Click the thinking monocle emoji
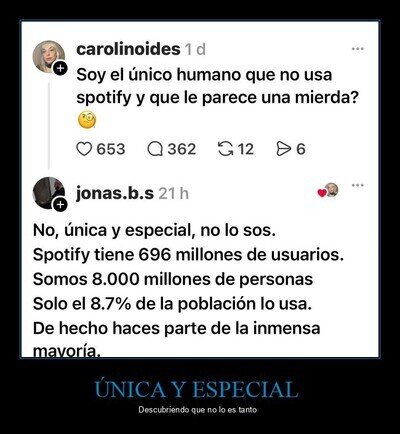This screenshot has width=400, height=434. click(x=87, y=120)
